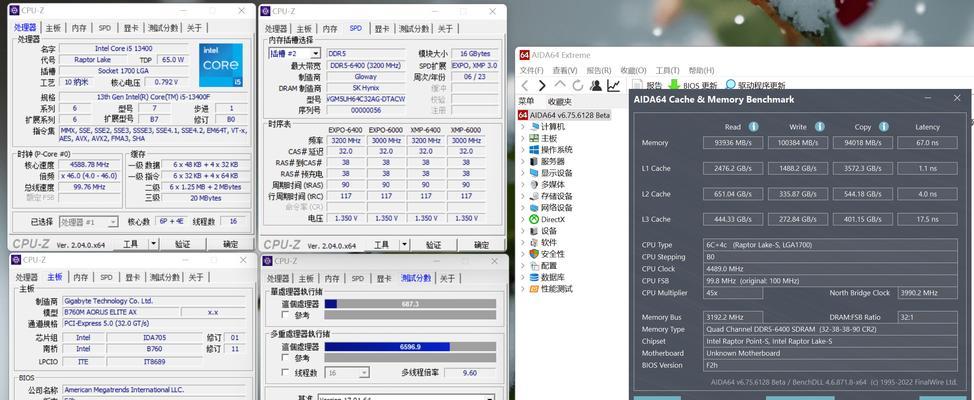Image resolution: width=974 pixels, height=400 pixels.
Task: Click 验证 button in SPD CPU-Z window
Action: click(433, 245)
